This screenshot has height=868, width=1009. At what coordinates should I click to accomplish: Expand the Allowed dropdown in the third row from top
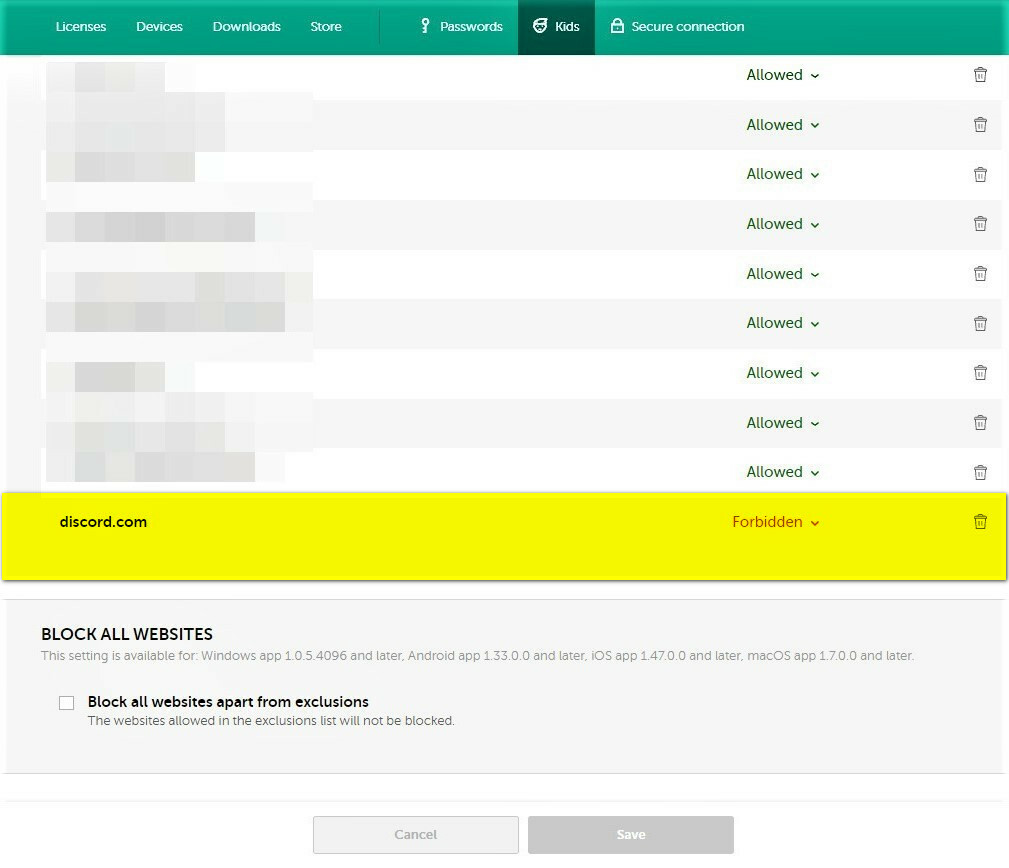point(782,174)
